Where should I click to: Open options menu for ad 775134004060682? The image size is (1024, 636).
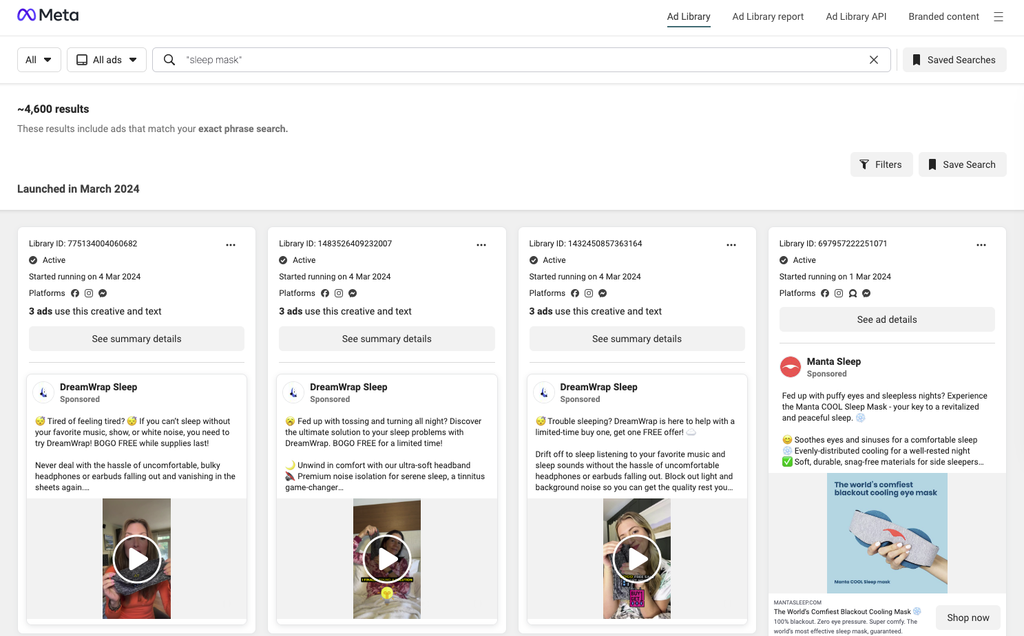(231, 245)
